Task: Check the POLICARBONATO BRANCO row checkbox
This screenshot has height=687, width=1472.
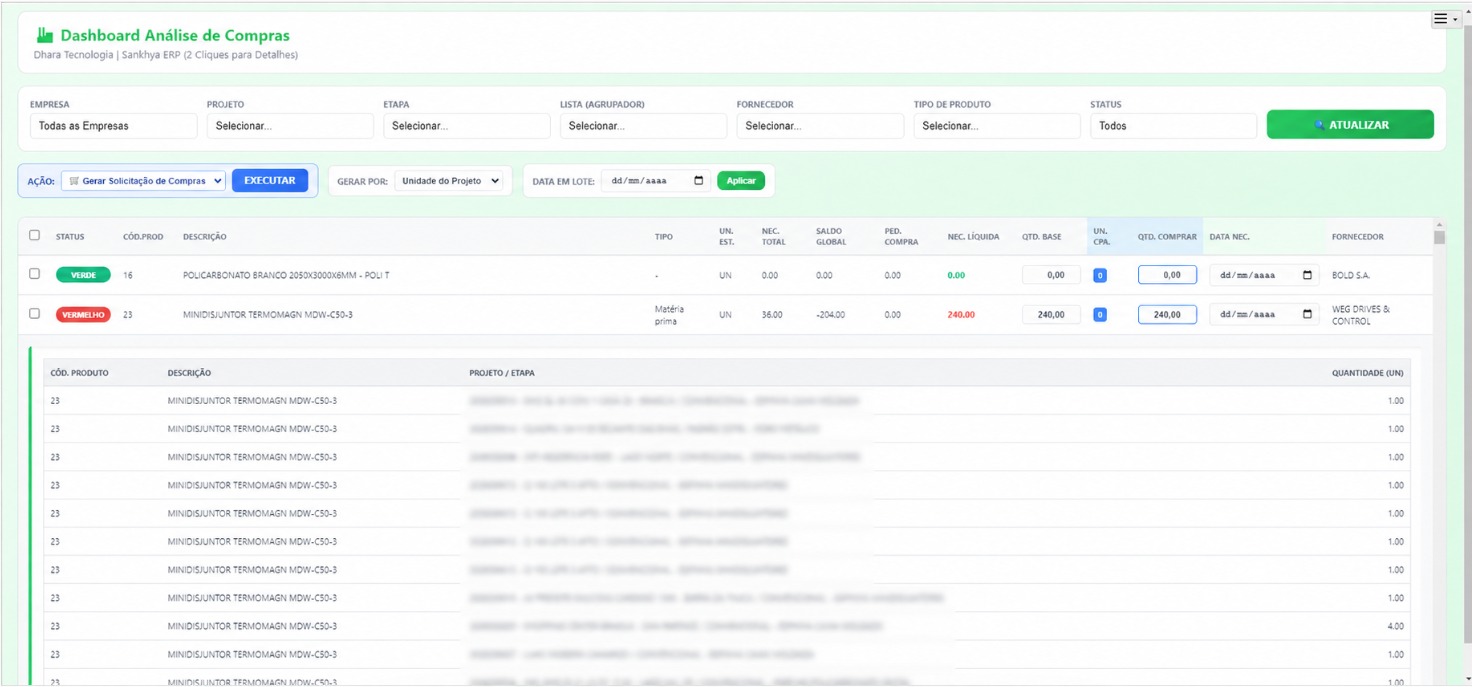Action: click(35, 274)
